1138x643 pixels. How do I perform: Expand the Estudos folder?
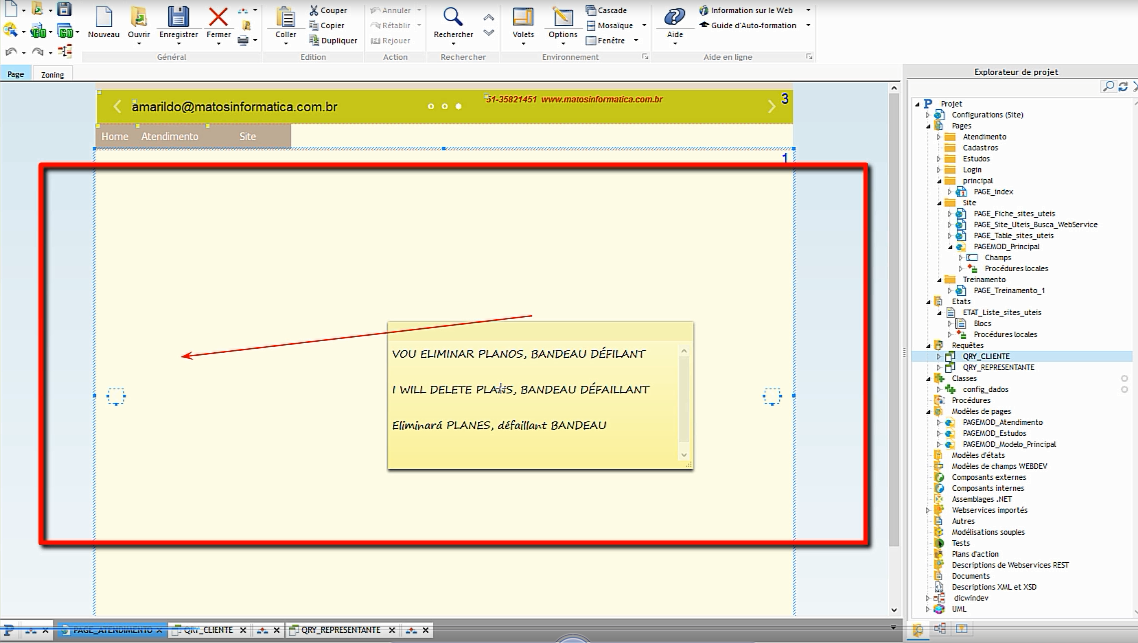pos(938,158)
